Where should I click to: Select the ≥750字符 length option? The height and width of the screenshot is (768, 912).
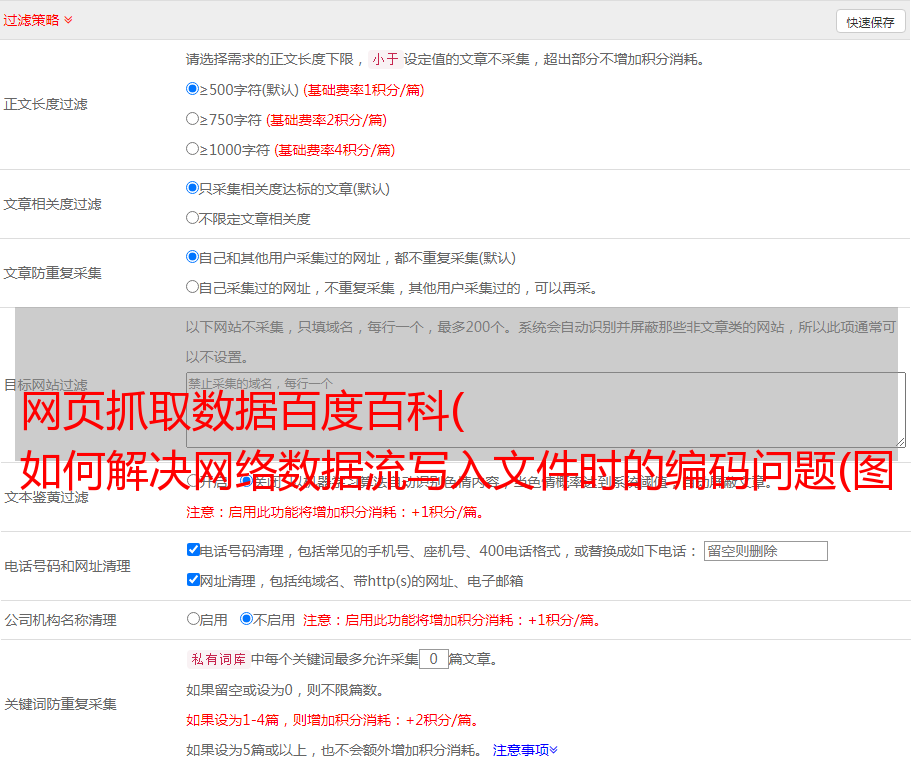click(193, 119)
